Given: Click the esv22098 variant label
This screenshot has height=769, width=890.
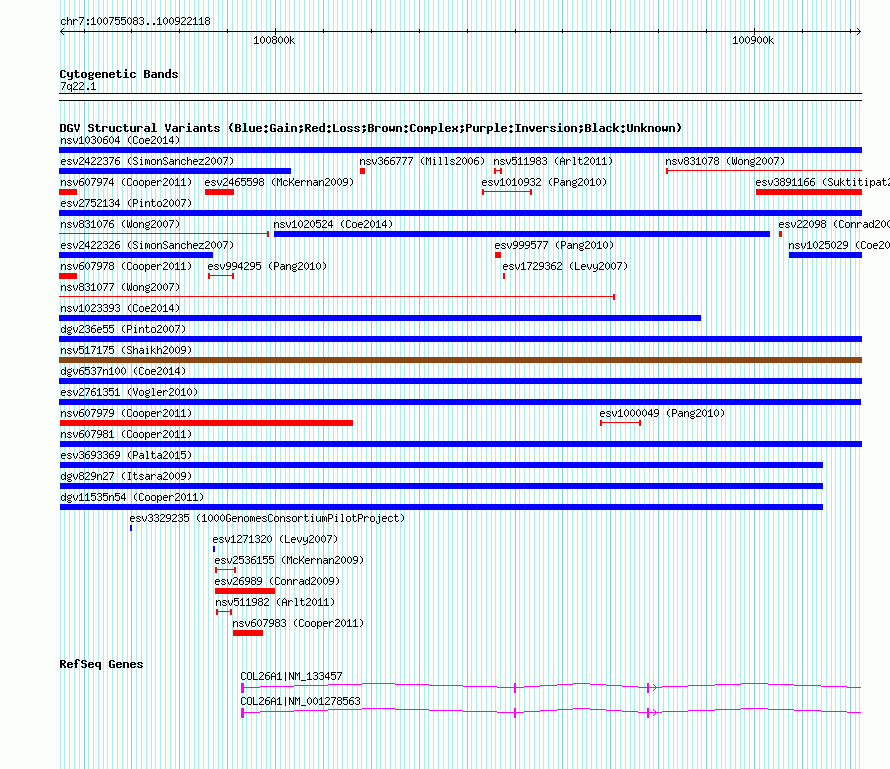Looking at the screenshot, I should (834, 224).
